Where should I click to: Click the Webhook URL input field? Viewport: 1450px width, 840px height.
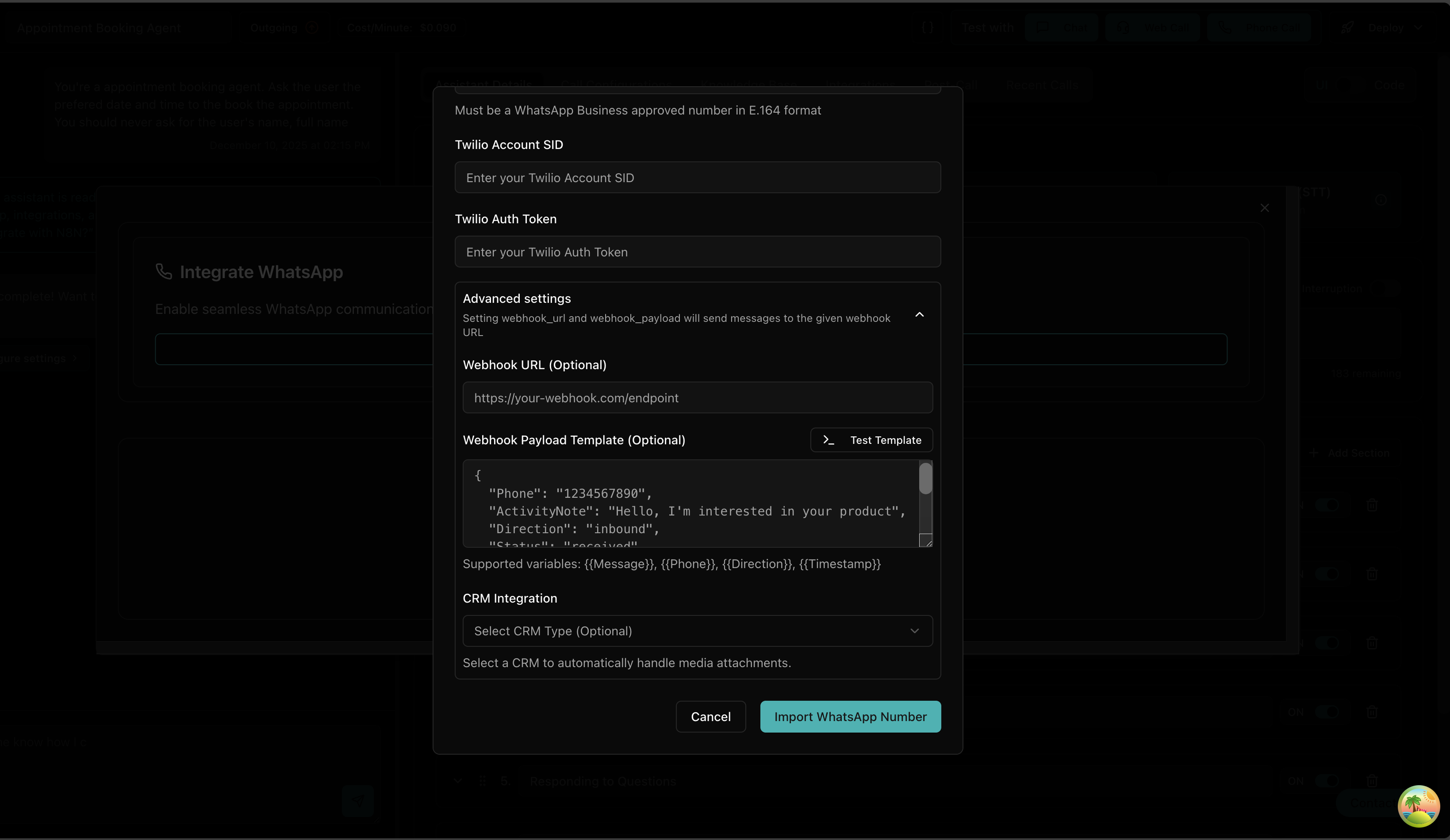coord(697,397)
